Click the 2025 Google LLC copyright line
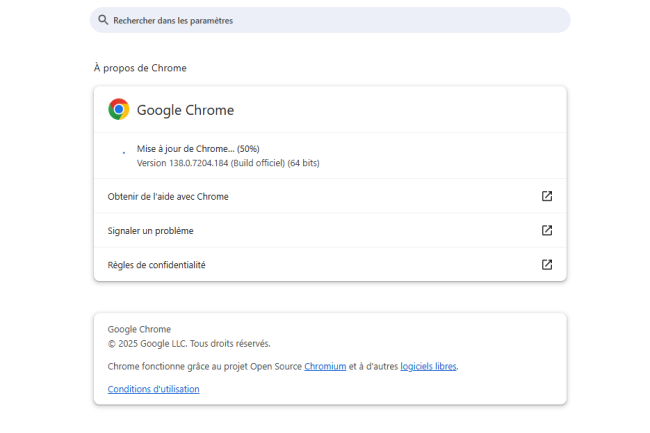650x433 pixels. 189,343
